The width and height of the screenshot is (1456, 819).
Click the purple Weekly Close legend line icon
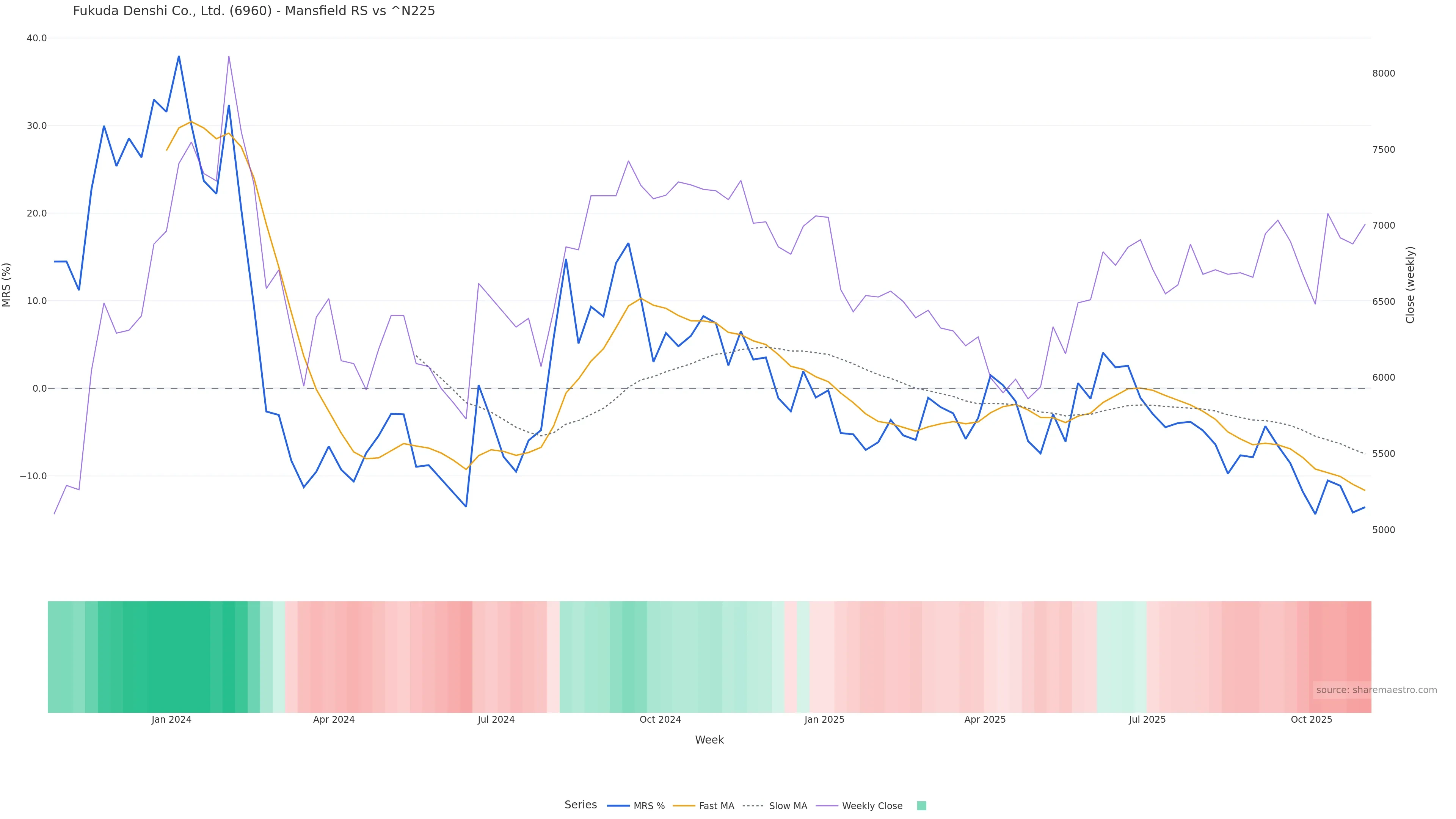(827, 806)
